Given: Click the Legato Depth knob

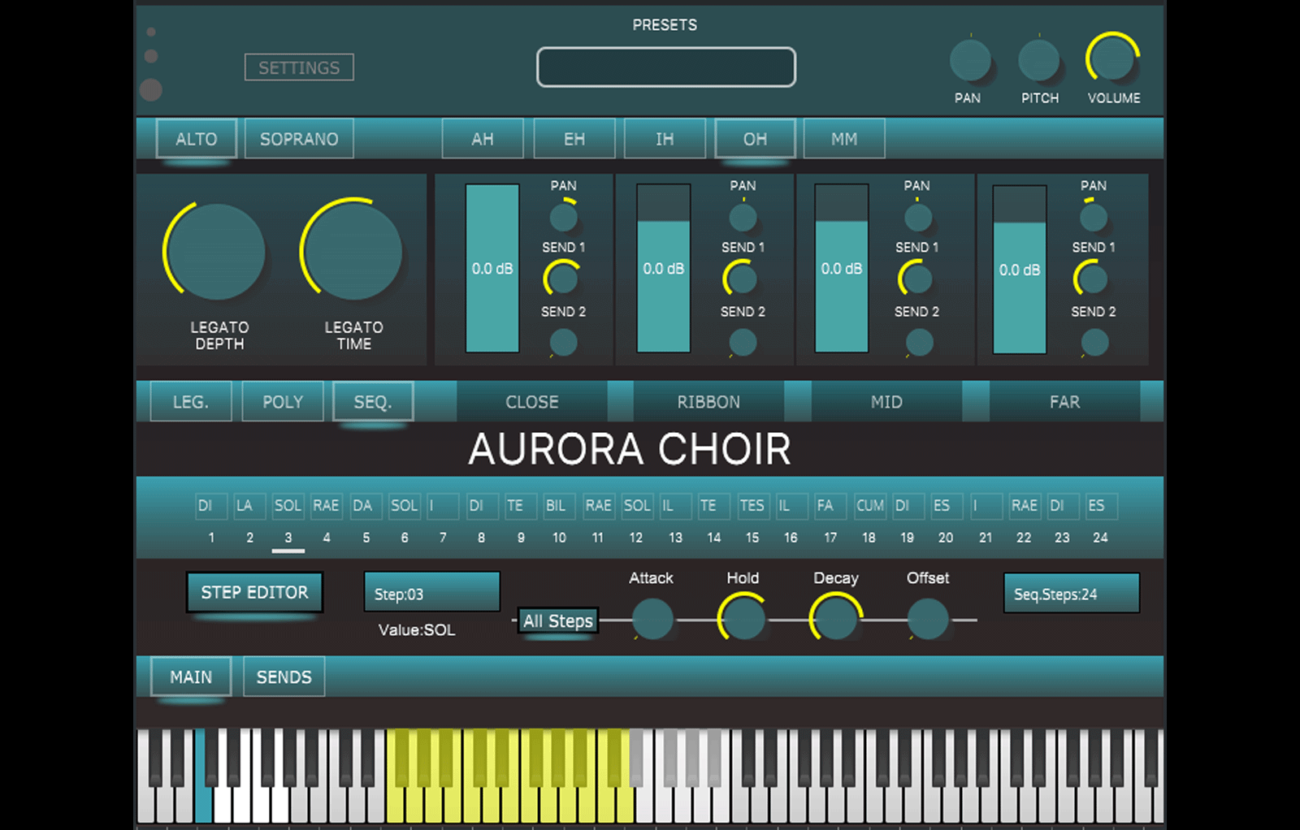Looking at the screenshot, I should [216, 252].
